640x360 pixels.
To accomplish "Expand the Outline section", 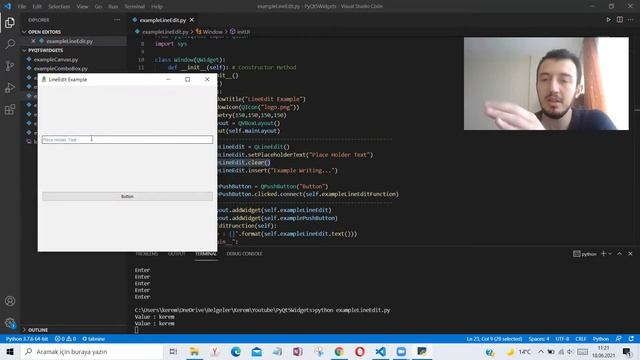I will (36, 329).
